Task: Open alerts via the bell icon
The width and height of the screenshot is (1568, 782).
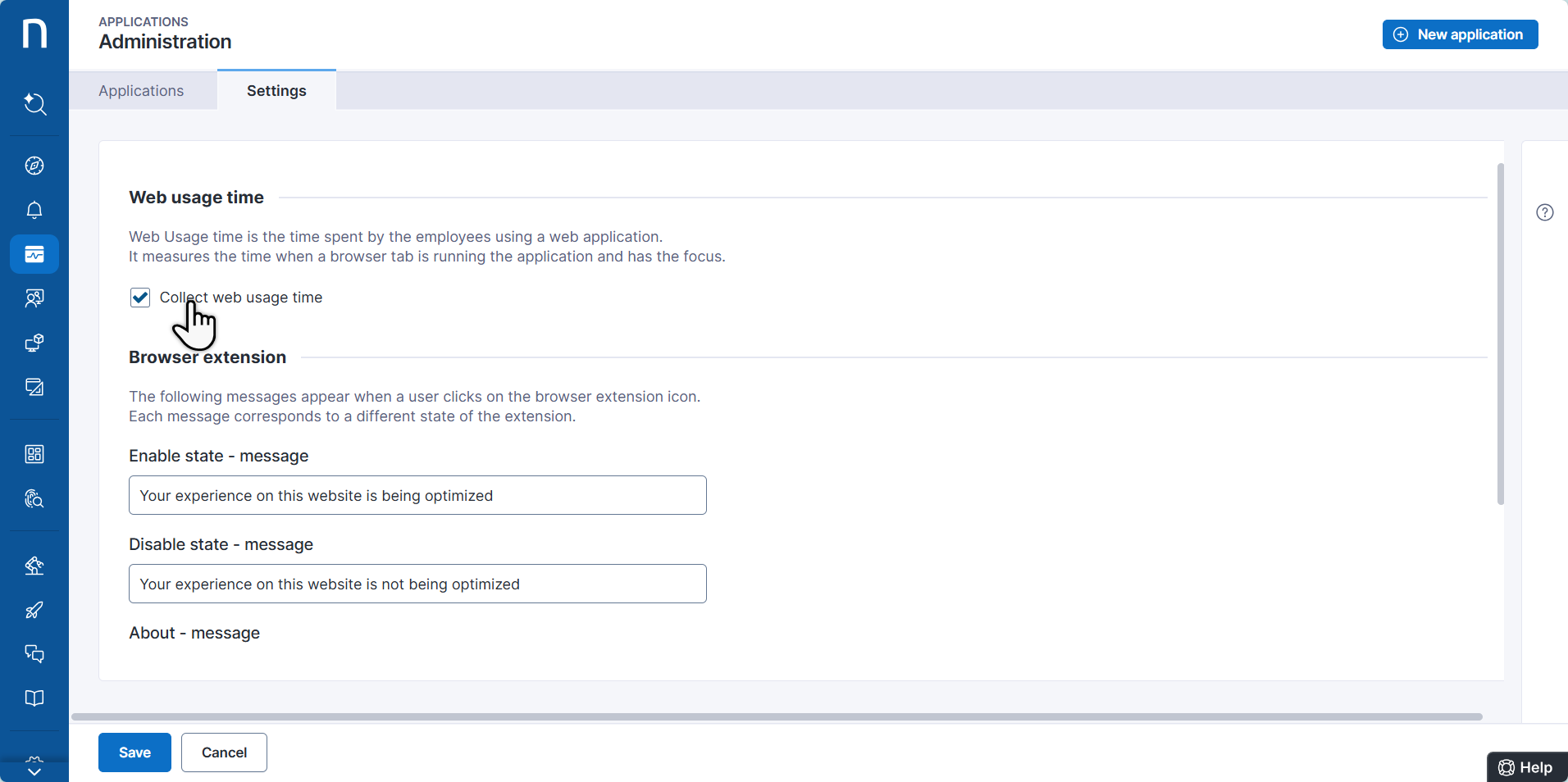Action: 34,210
